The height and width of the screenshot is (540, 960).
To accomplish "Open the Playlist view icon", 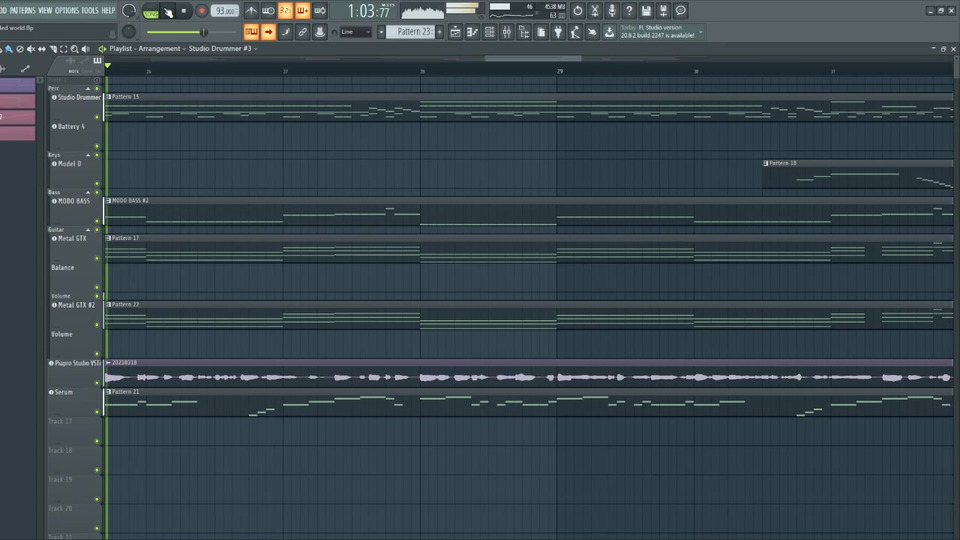I will click(x=455, y=32).
